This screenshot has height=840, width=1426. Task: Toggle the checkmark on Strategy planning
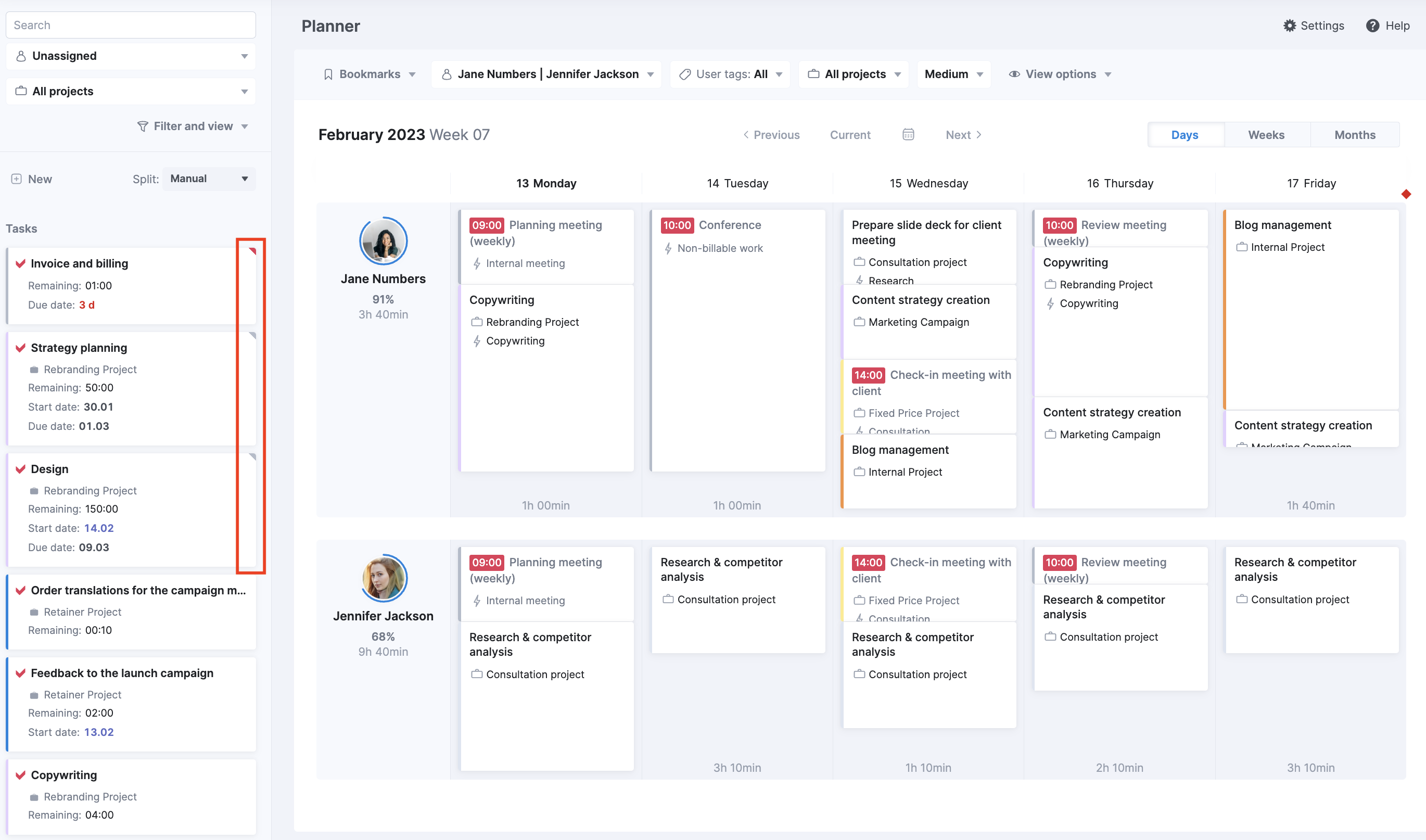(20, 348)
